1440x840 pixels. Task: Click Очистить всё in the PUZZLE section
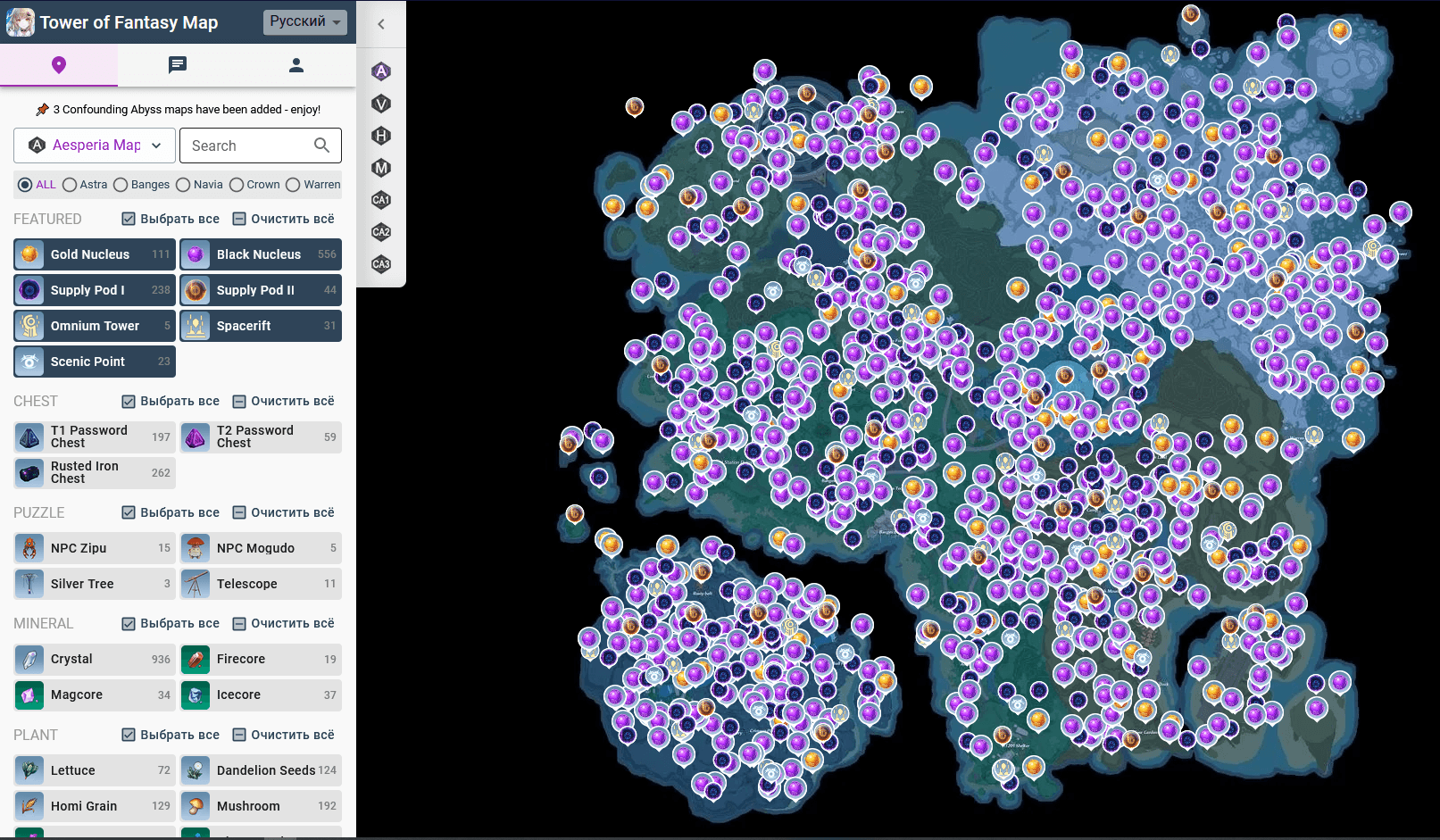click(284, 512)
